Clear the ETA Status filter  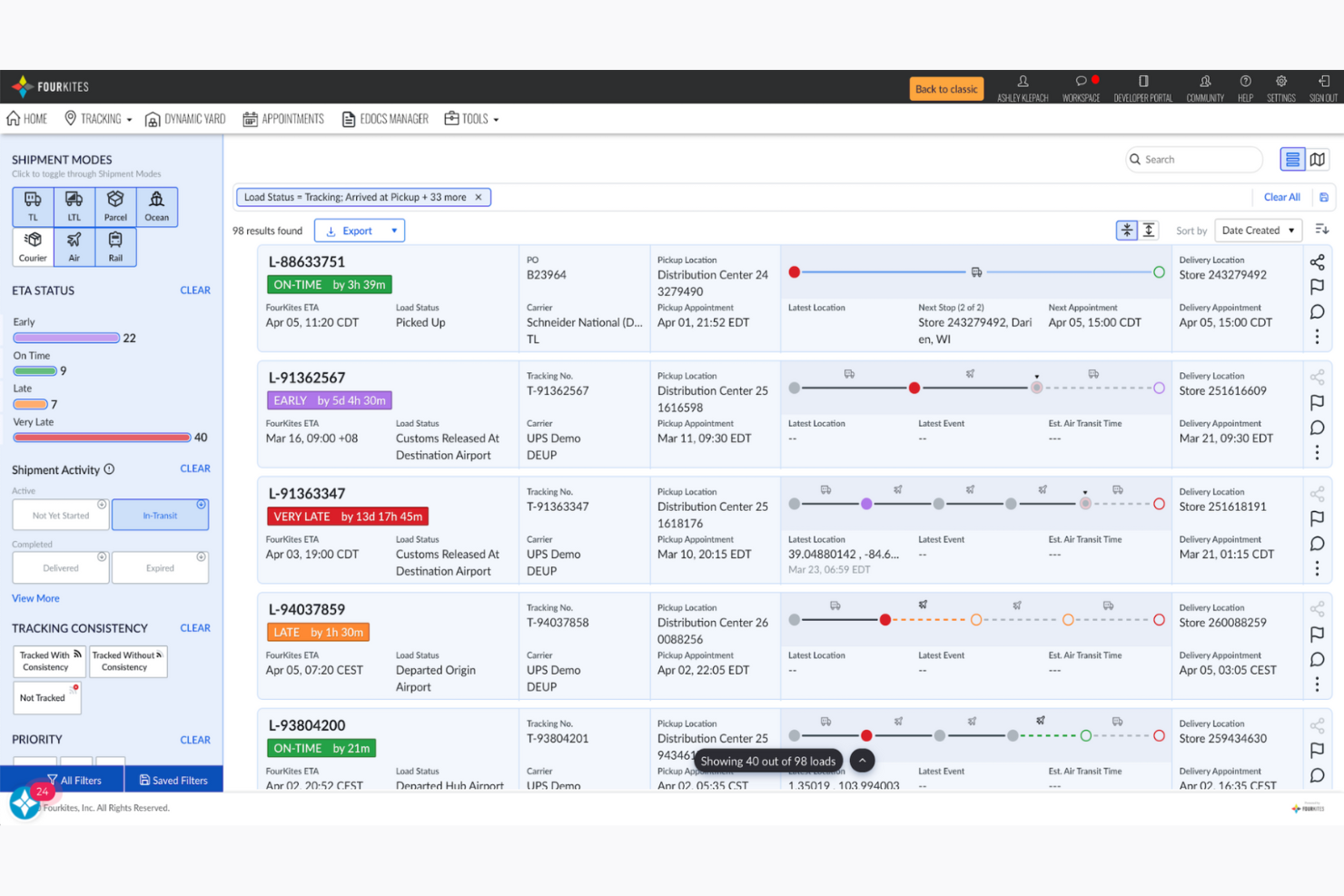[x=195, y=290]
